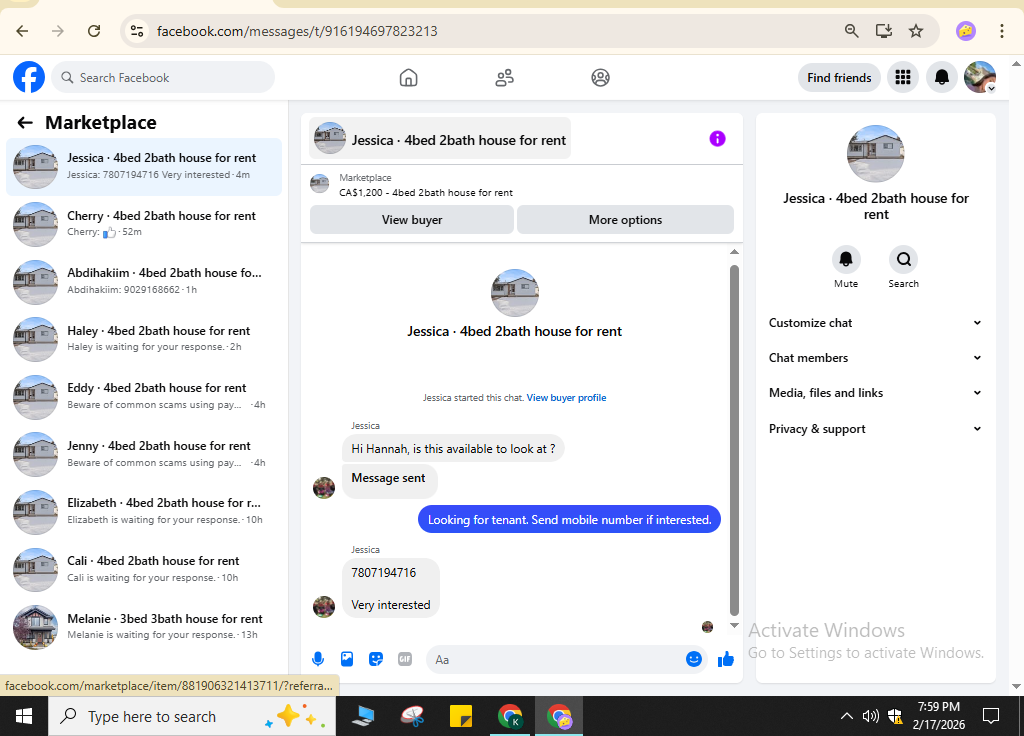Open the Facebook menu grid icon
This screenshot has height=736, width=1024.
point(903,78)
